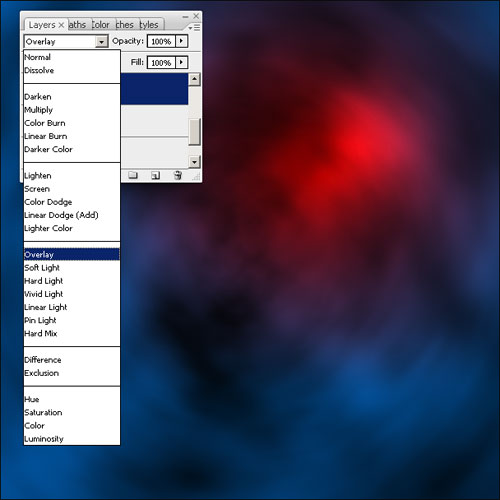Choose Saturation blend mode
500x500 pixels.
(72, 412)
